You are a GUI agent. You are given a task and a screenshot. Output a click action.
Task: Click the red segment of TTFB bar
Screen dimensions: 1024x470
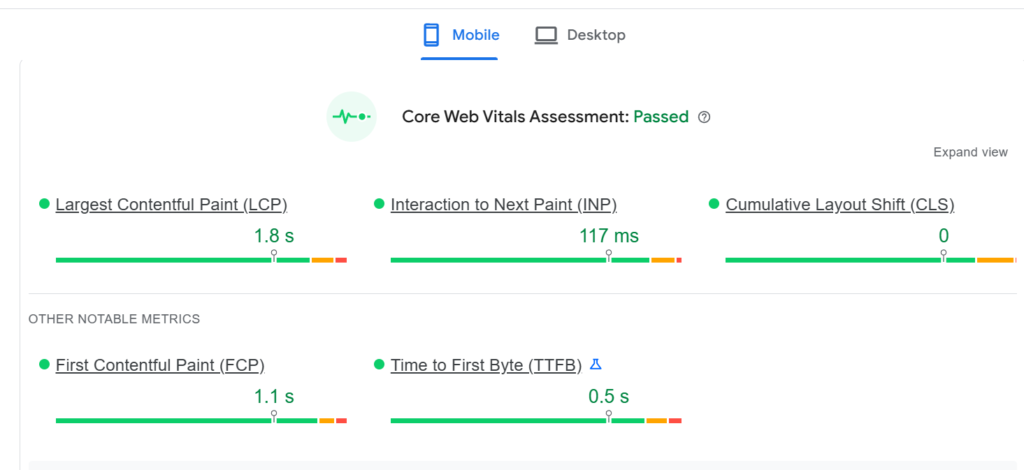pos(675,420)
